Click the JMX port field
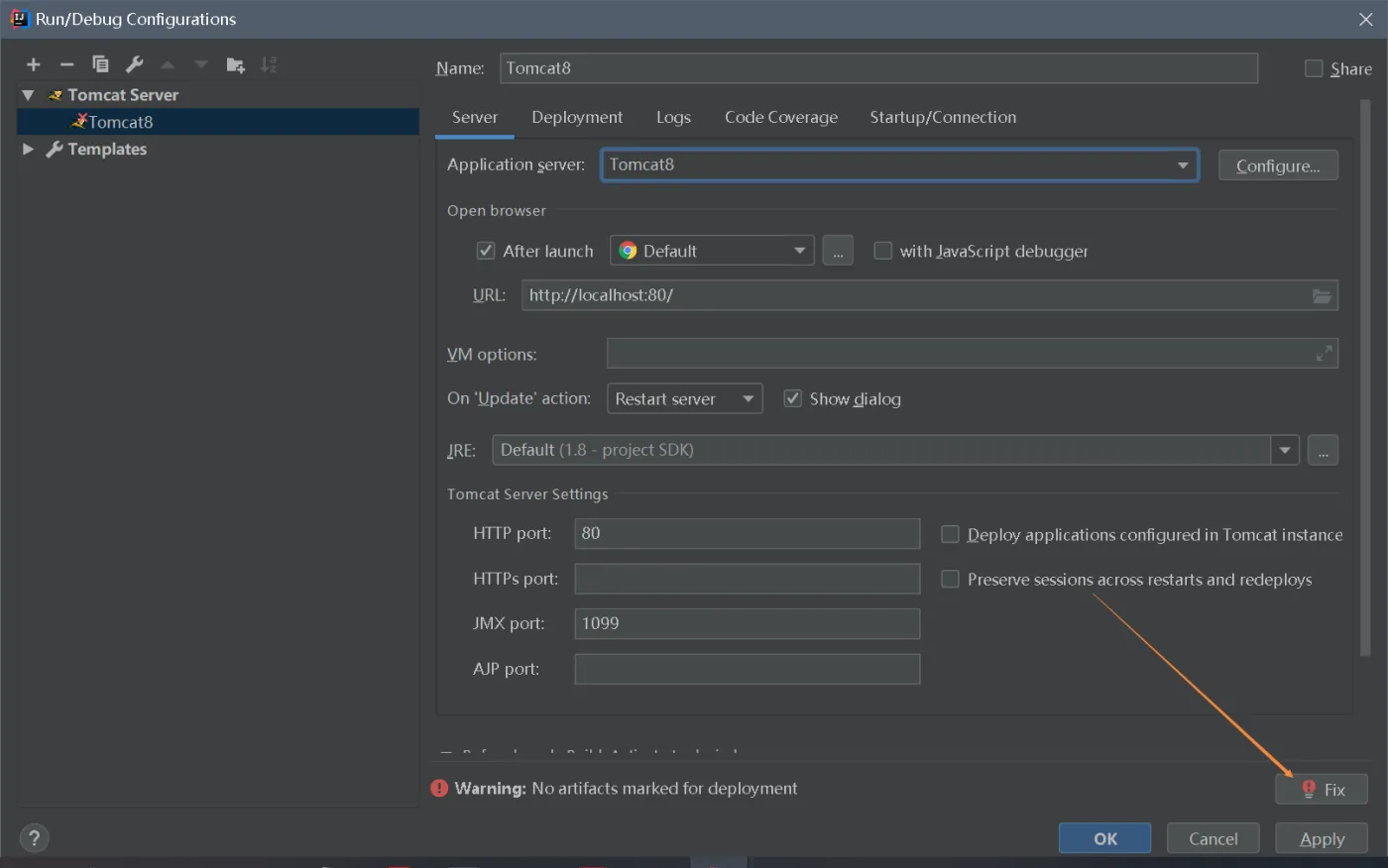The height and width of the screenshot is (868, 1388). [x=748, y=623]
